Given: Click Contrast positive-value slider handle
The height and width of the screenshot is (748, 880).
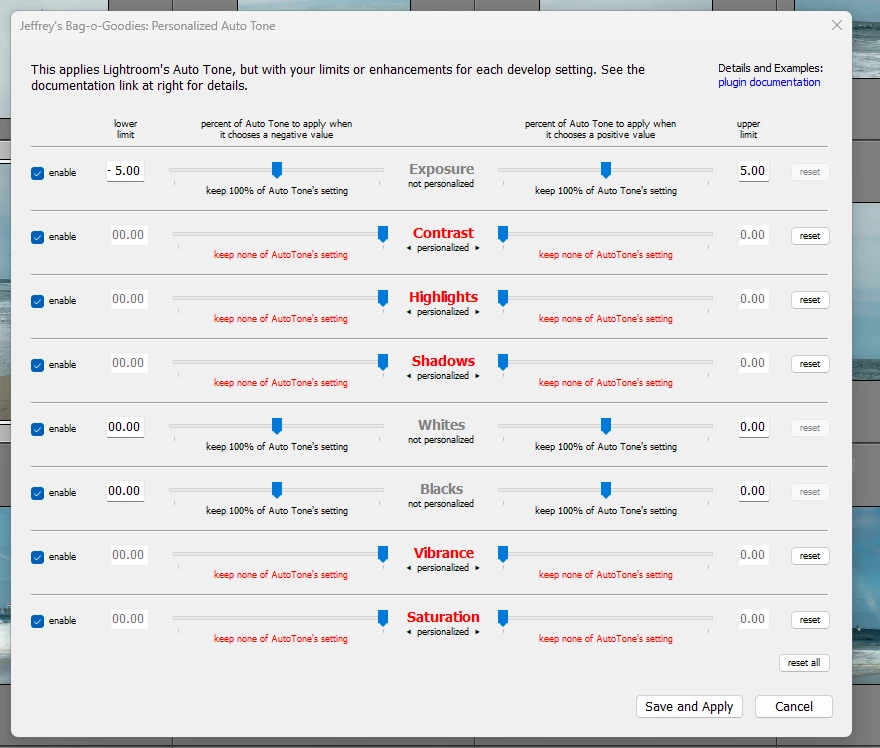Looking at the screenshot, I should [x=503, y=234].
